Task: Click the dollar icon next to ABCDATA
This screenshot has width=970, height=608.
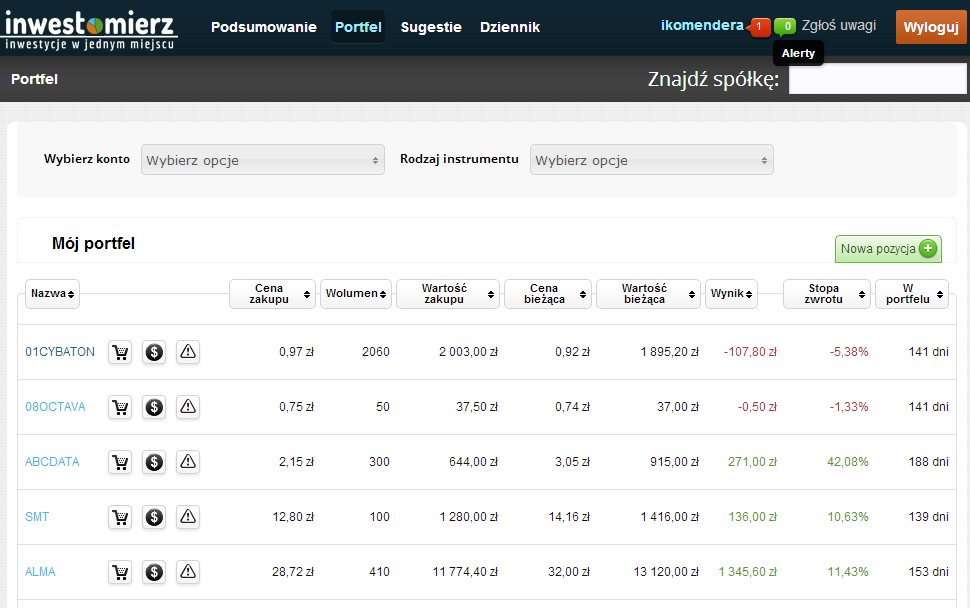Action: (154, 462)
